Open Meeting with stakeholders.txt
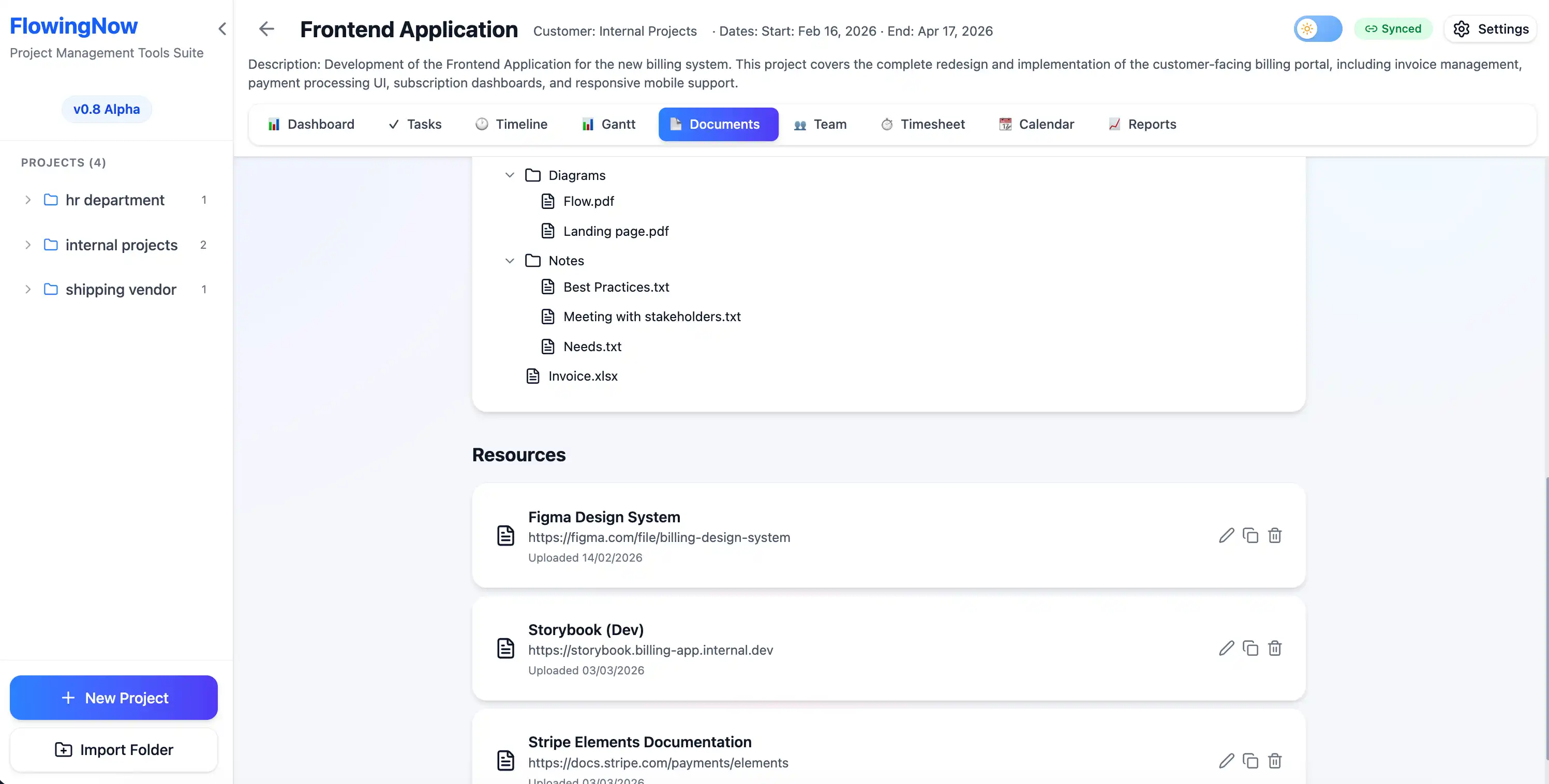The image size is (1549, 784). point(652,316)
